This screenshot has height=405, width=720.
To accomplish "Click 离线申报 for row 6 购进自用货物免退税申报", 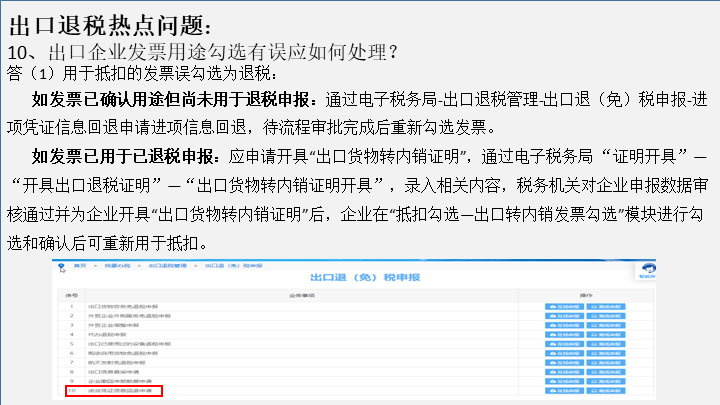I will click(606, 353).
